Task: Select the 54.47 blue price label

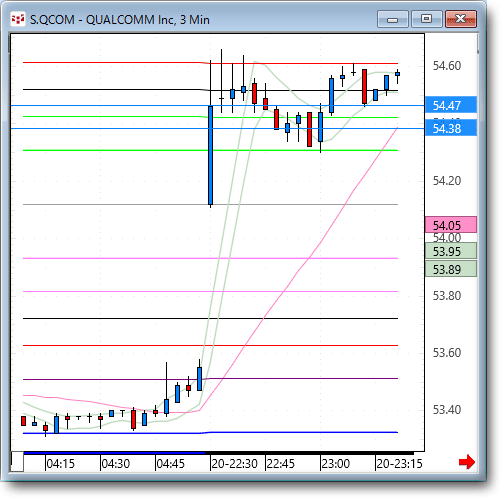Action: 451,105
